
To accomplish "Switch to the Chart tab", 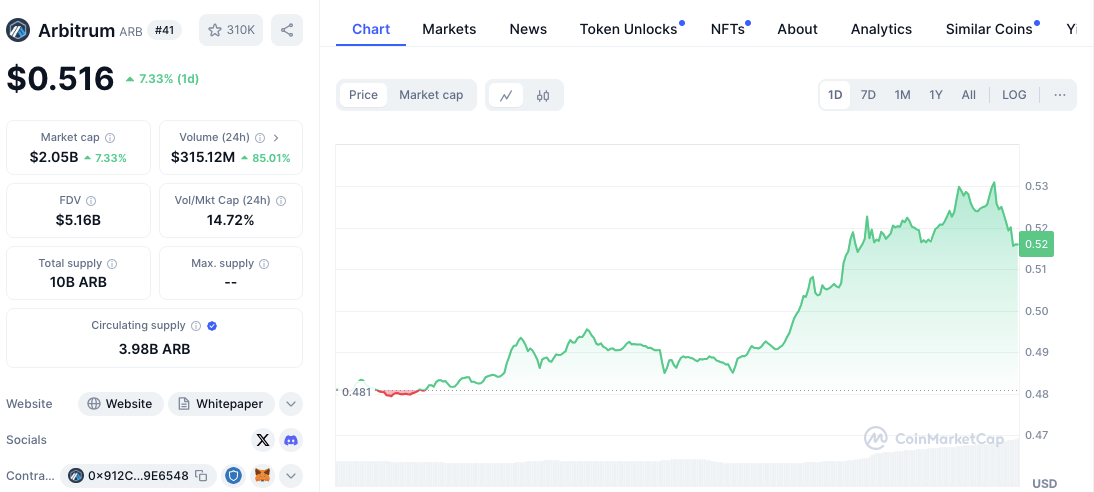I will [x=371, y=29].
